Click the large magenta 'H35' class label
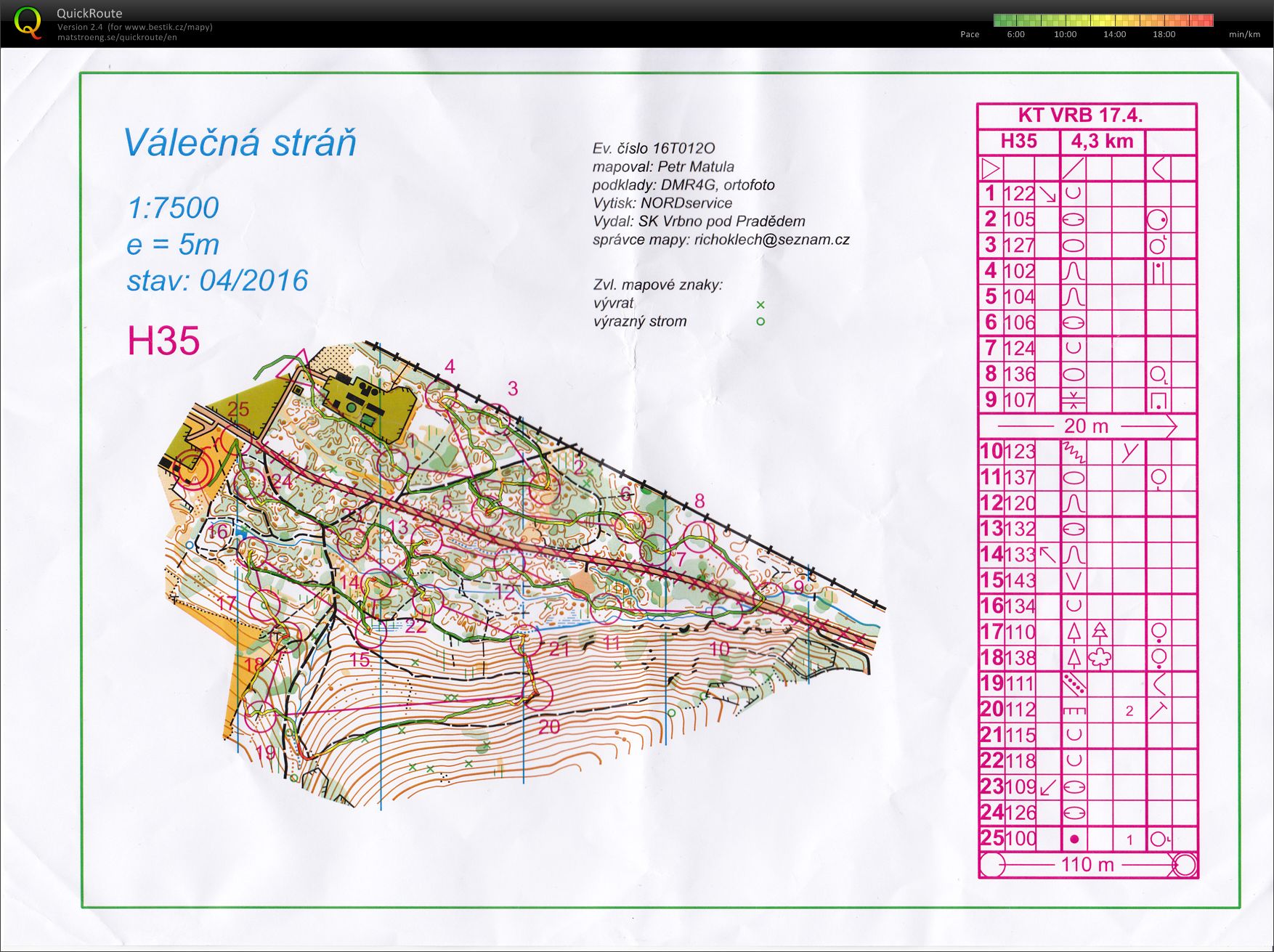Image resolution: width=1274 pixels, height=952 pixels. coord(163,340)
